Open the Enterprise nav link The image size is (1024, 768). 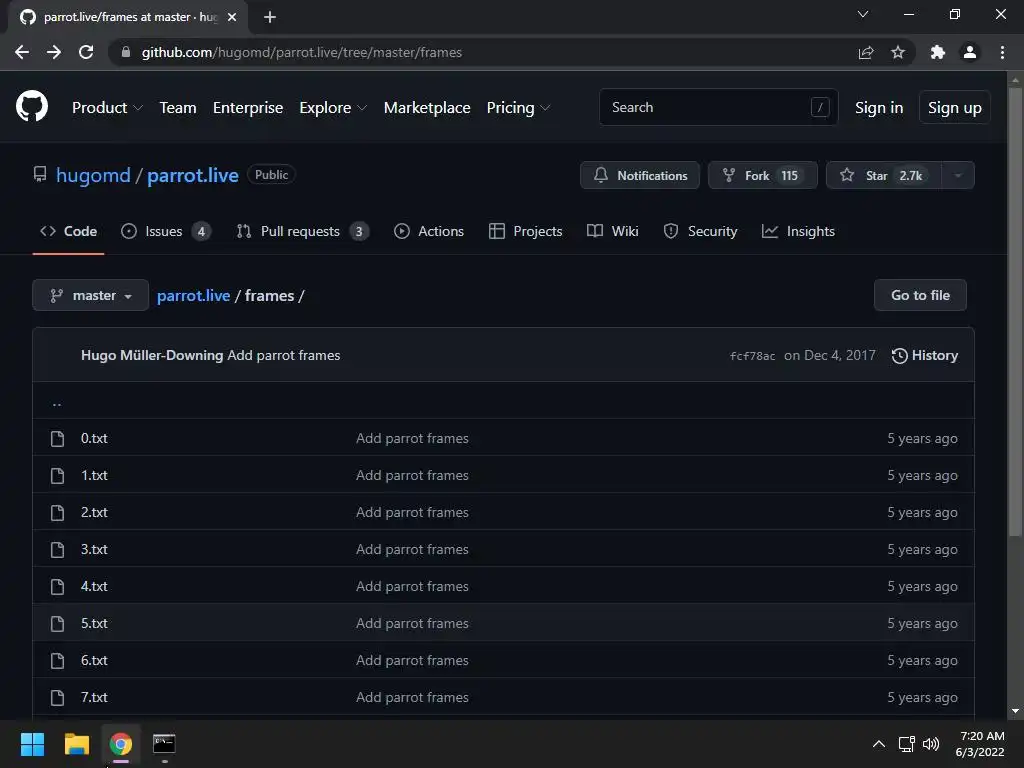248,108
